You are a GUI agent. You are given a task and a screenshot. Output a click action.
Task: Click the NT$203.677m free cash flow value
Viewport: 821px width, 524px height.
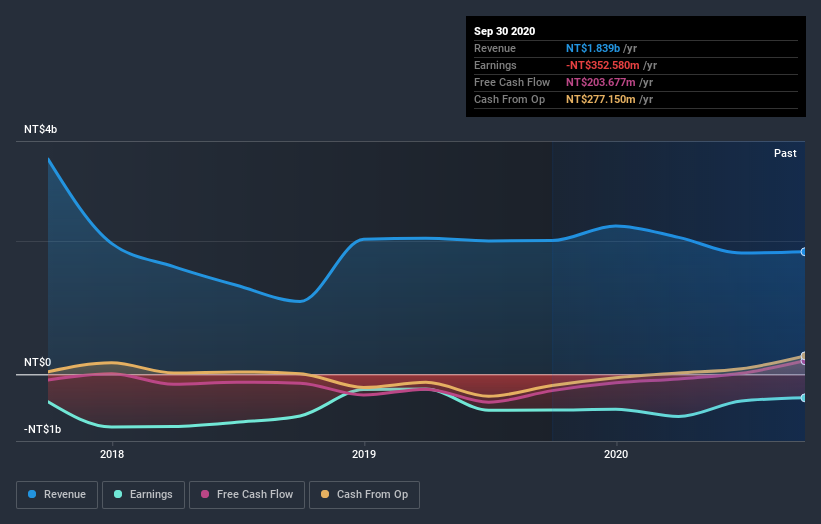pos(601,82)
